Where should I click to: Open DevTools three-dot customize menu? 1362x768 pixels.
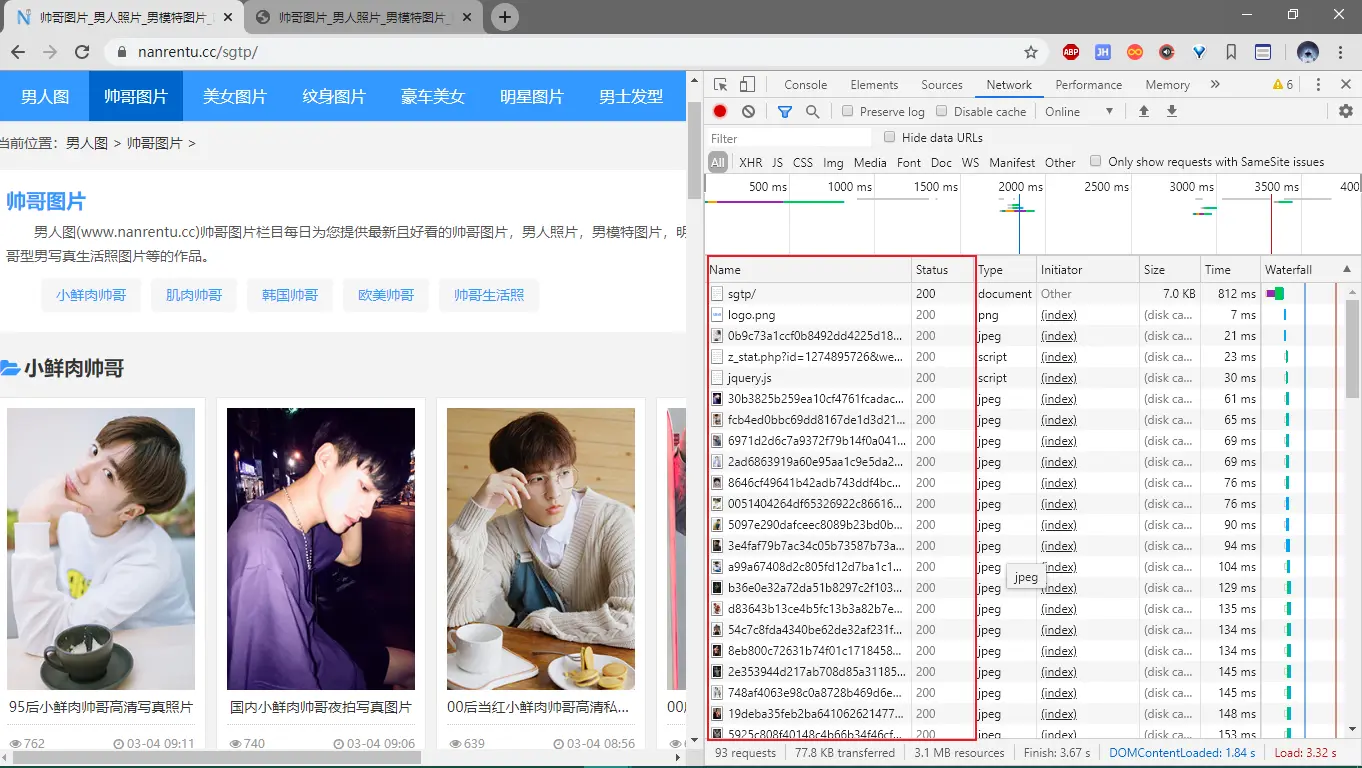[1318, 85]
